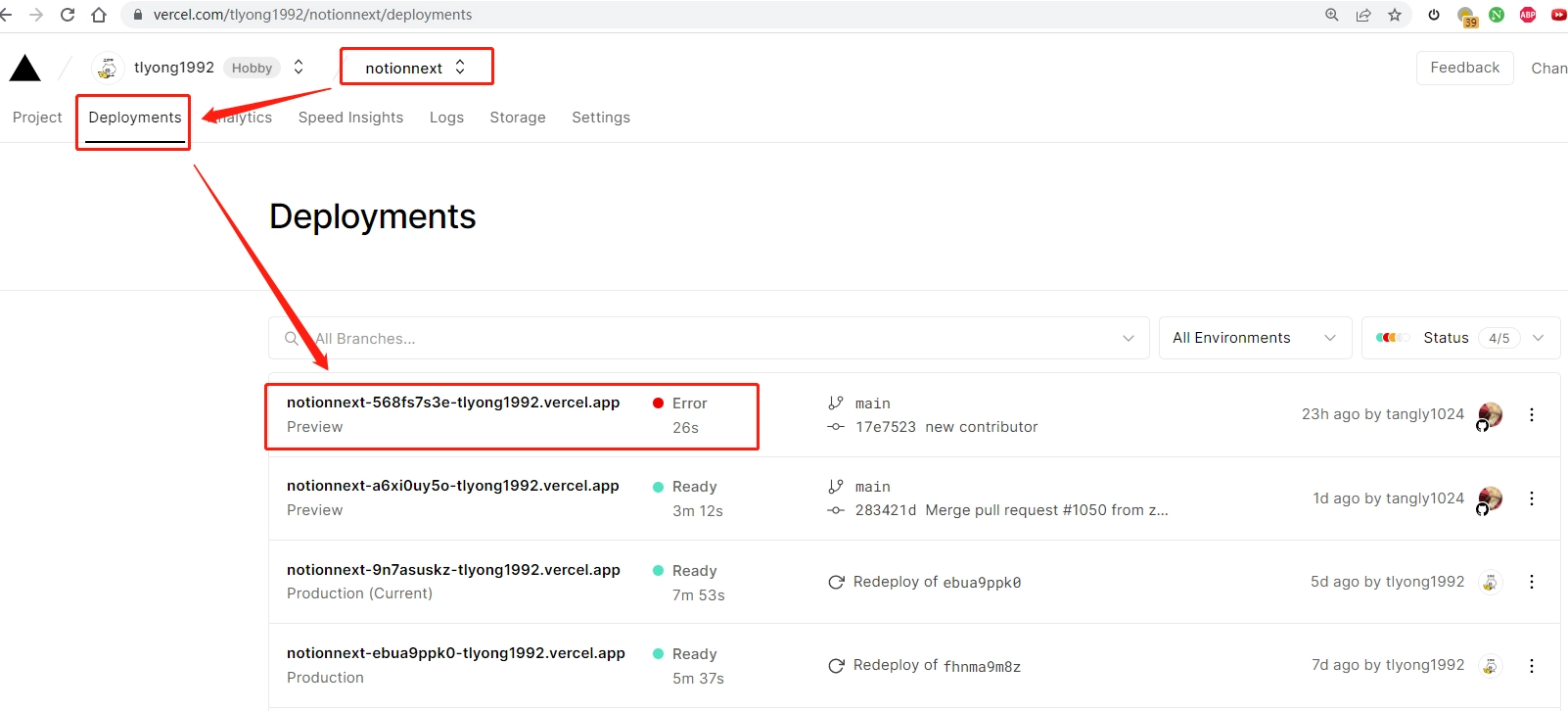This screenshot has height=711, width=1568.
Task: Click the Feedback button
Action: 1465,68
